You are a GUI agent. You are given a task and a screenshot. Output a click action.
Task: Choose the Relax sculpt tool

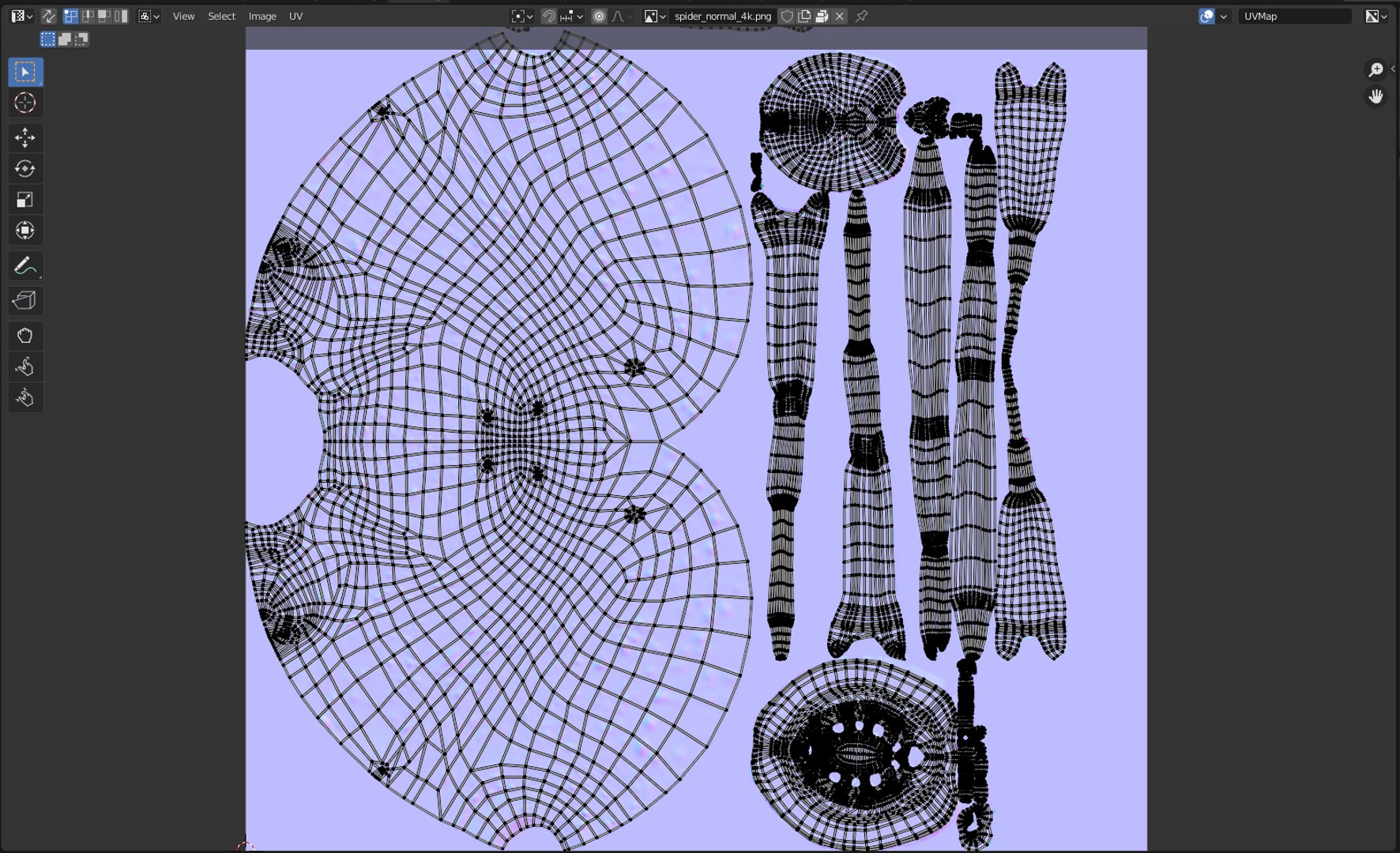click(x=25, y=366)
